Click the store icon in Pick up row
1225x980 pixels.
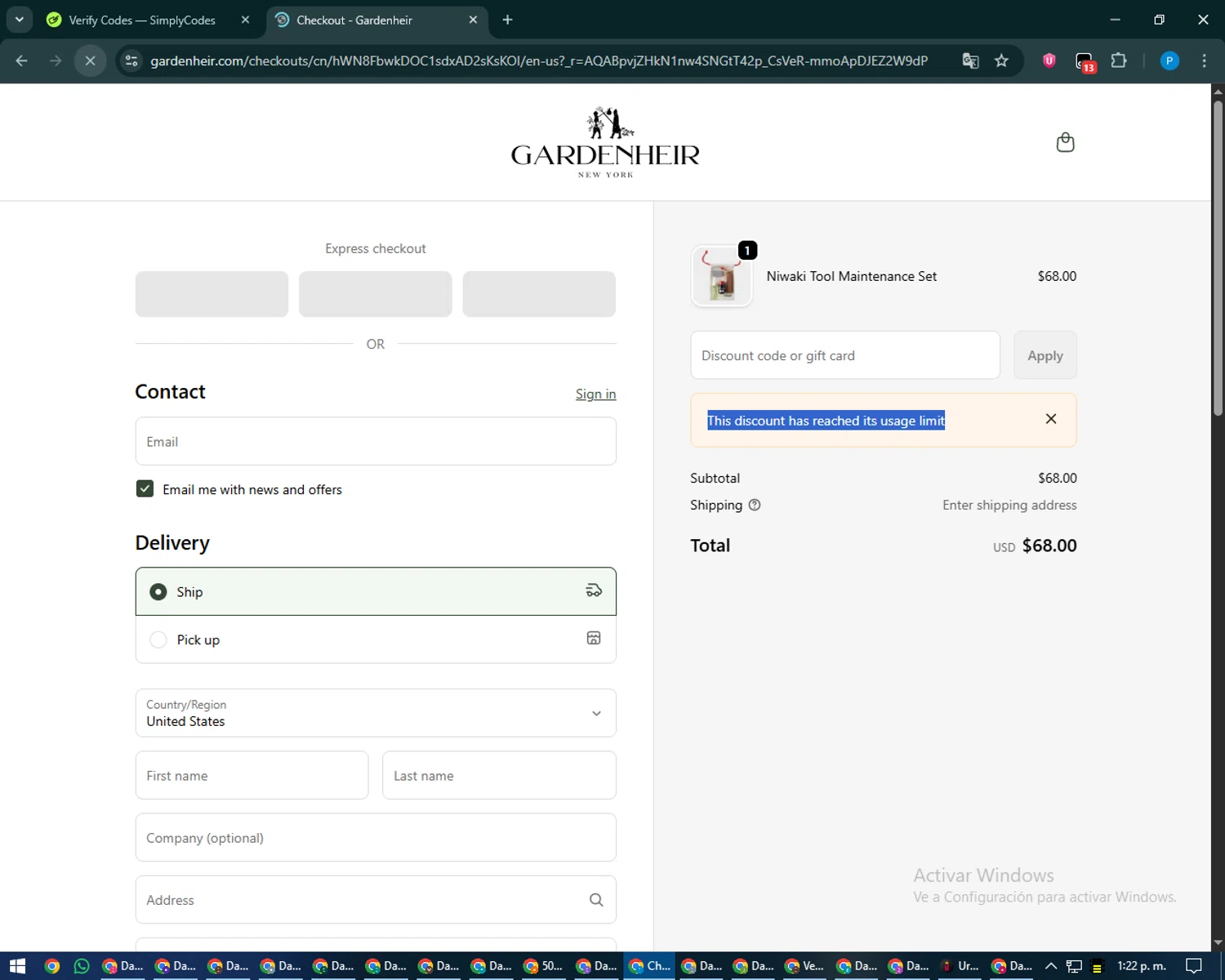click(x=594, y=638)
